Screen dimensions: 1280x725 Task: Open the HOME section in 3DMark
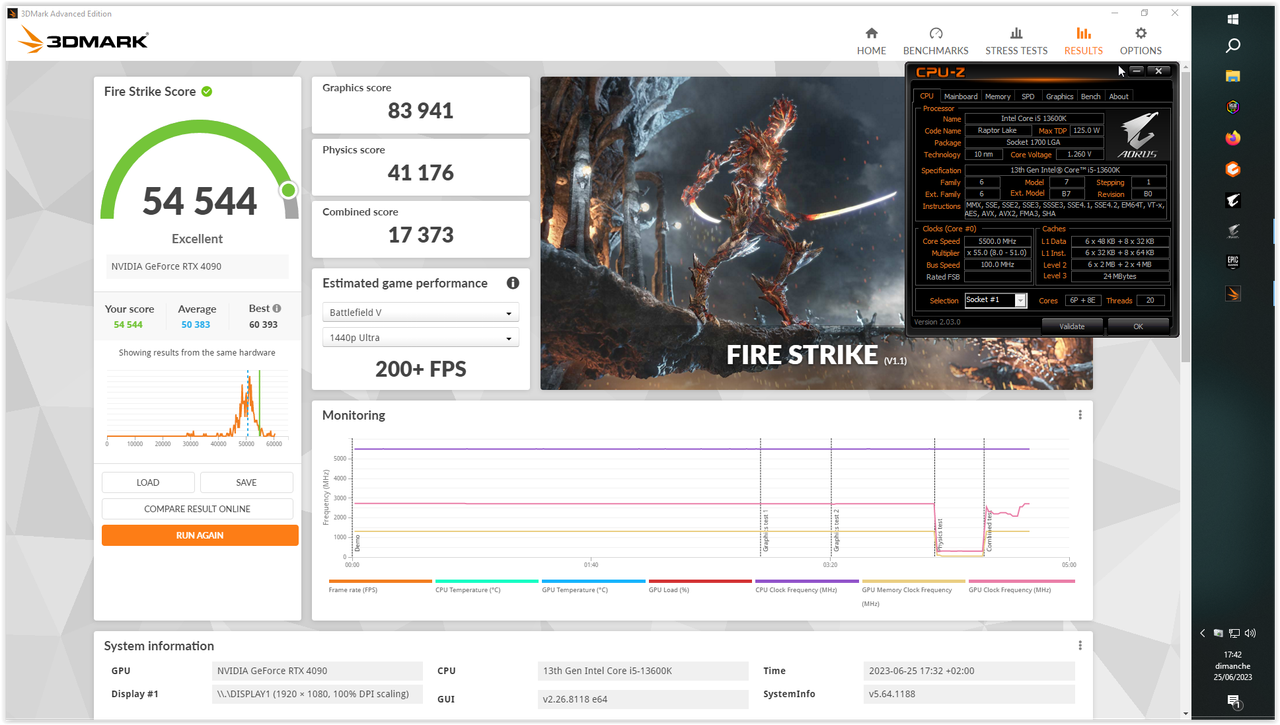click(871, 41)
